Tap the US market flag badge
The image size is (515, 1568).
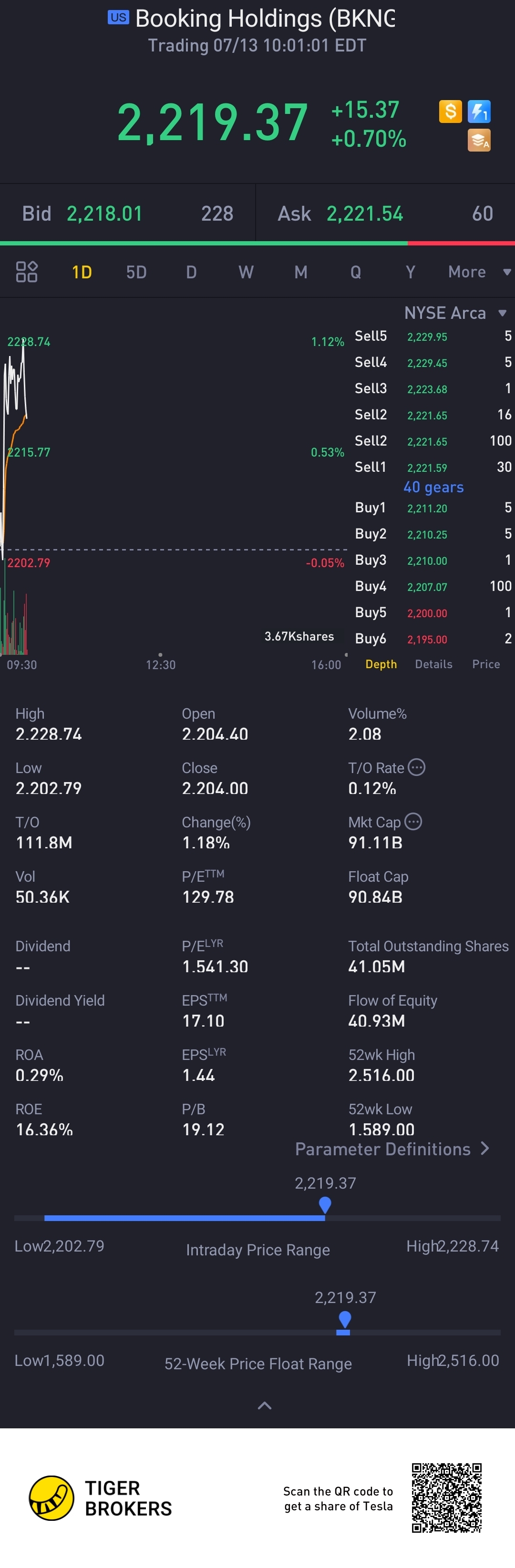(118, 18)
